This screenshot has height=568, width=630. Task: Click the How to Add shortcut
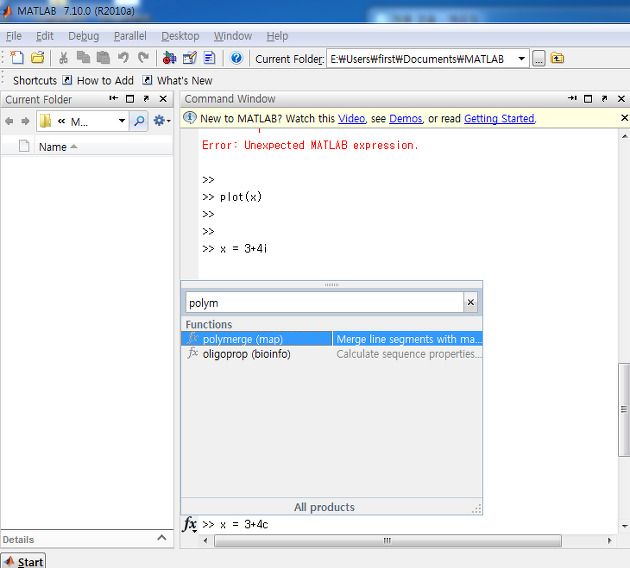(98, 80)
